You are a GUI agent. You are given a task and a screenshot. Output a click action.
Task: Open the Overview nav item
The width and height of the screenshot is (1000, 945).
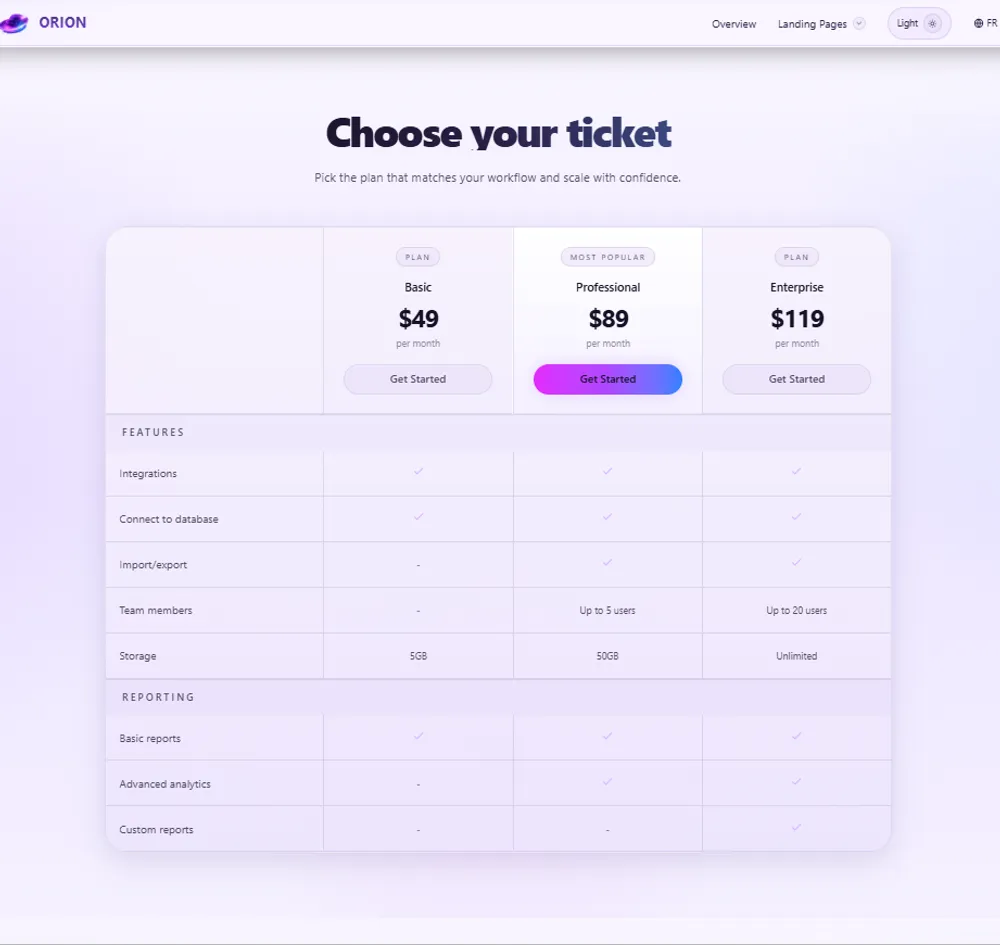click(734, 24)
